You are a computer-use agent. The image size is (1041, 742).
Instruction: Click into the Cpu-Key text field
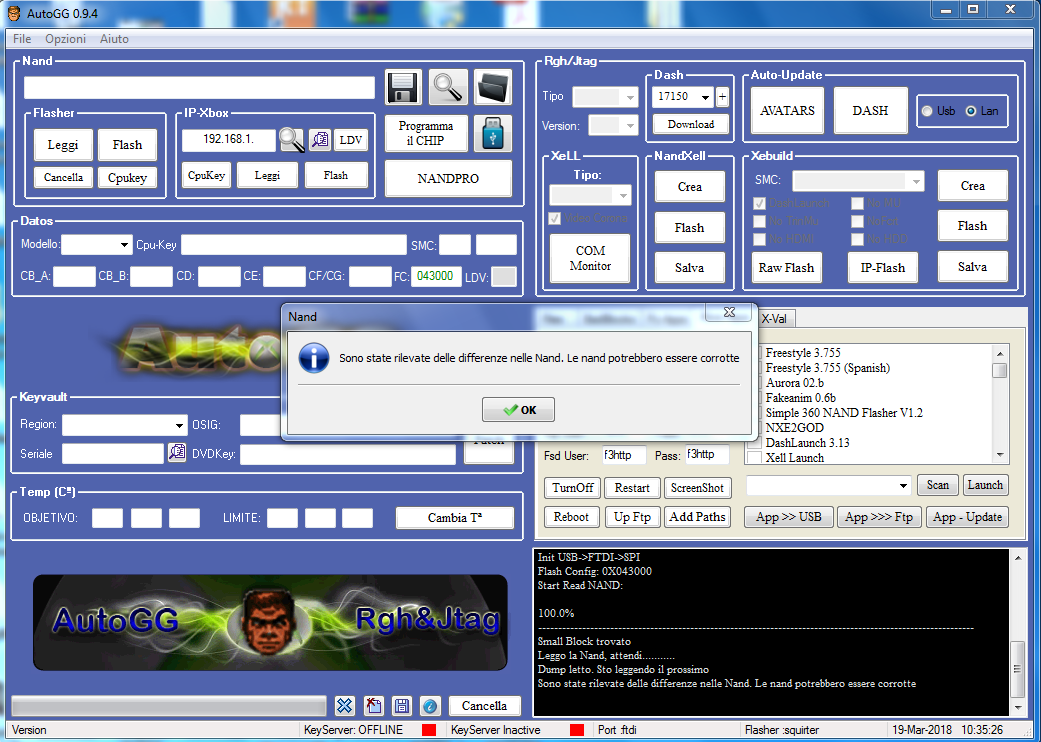[293, 245]
